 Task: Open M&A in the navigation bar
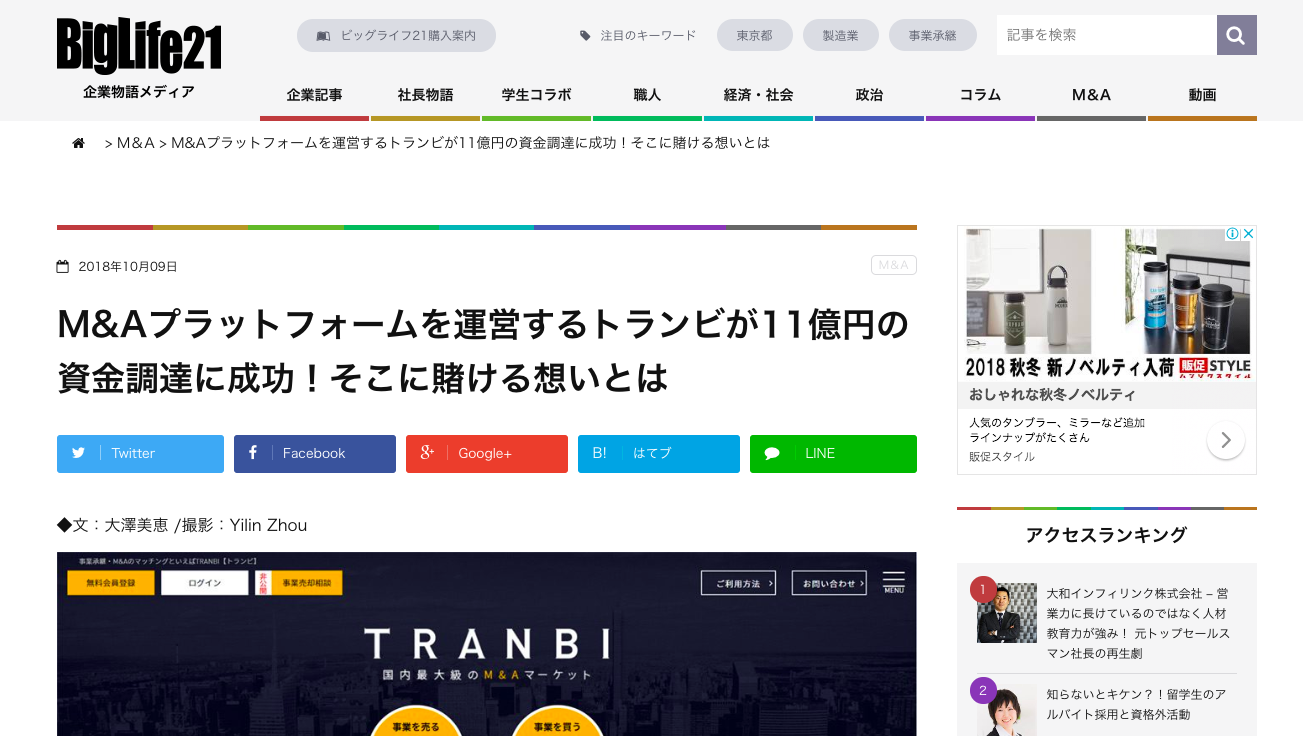(1091, 96)
